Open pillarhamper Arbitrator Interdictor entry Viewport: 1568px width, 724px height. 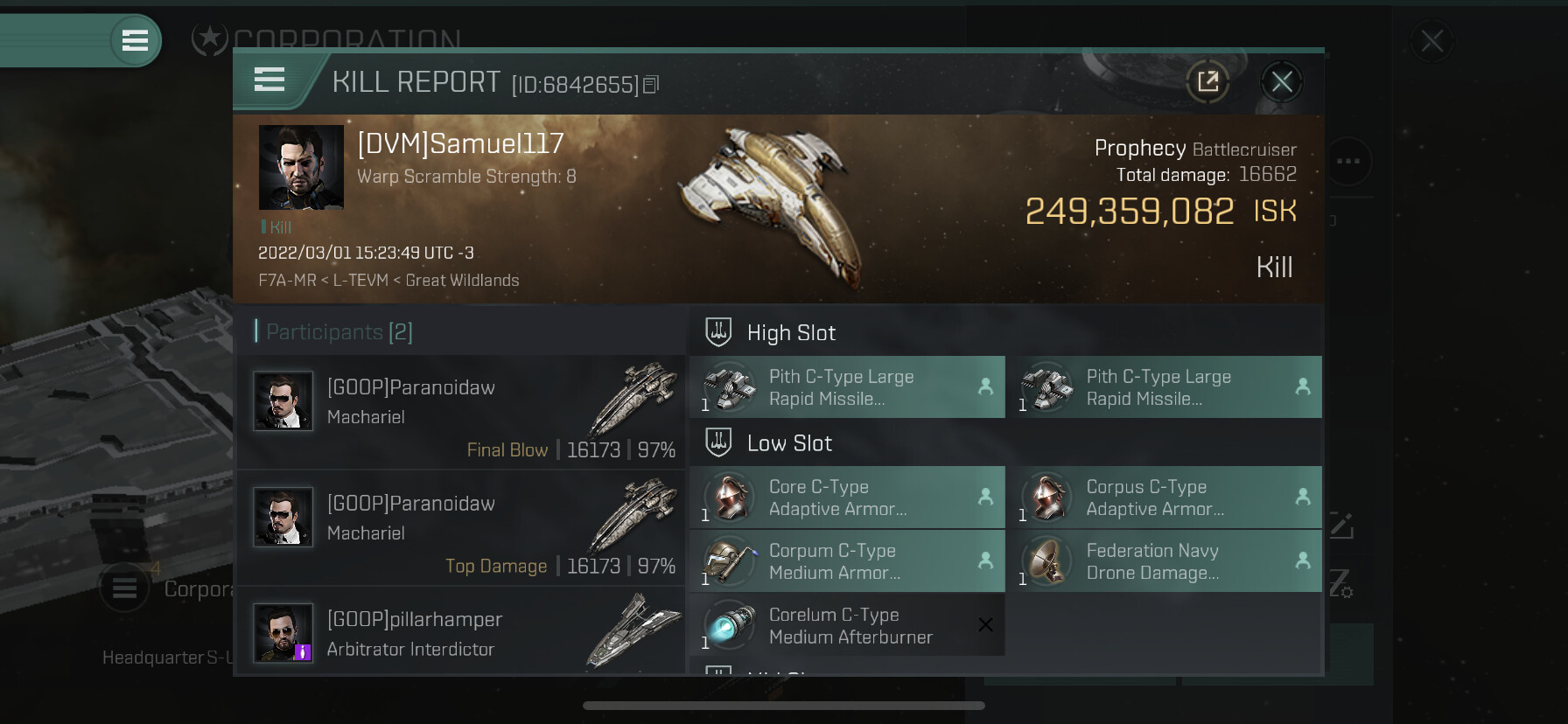pyautogui.click(x=461, y=631)
